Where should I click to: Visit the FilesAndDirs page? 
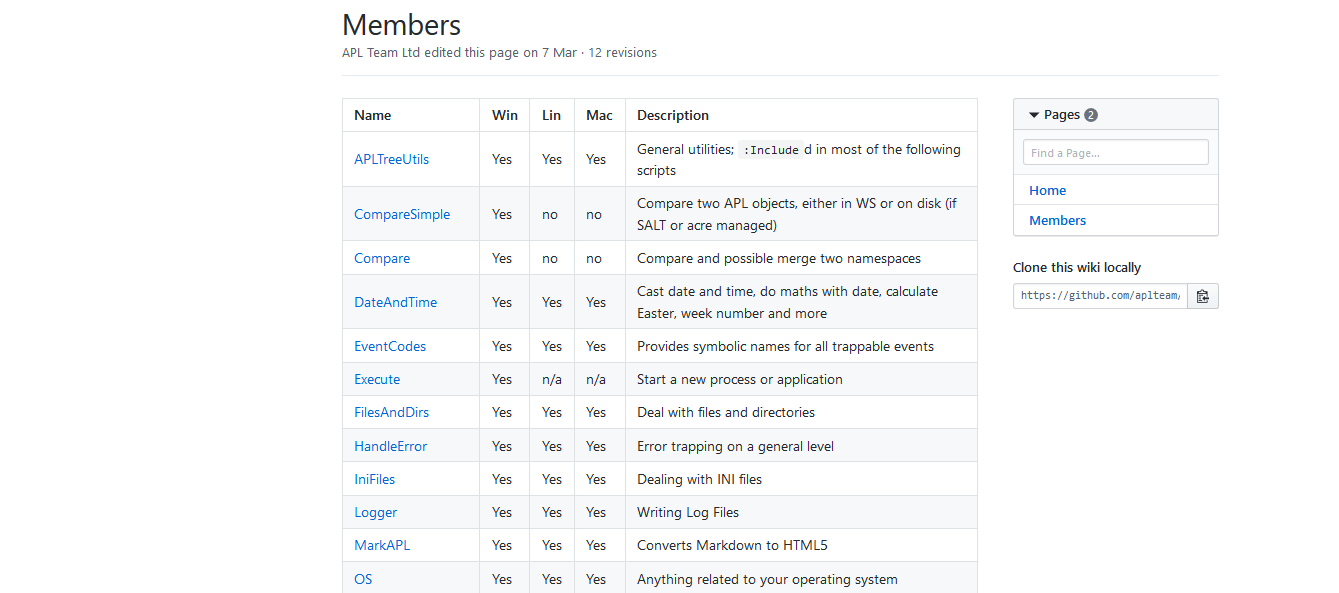pyautogui.click(x=392, y=412)
